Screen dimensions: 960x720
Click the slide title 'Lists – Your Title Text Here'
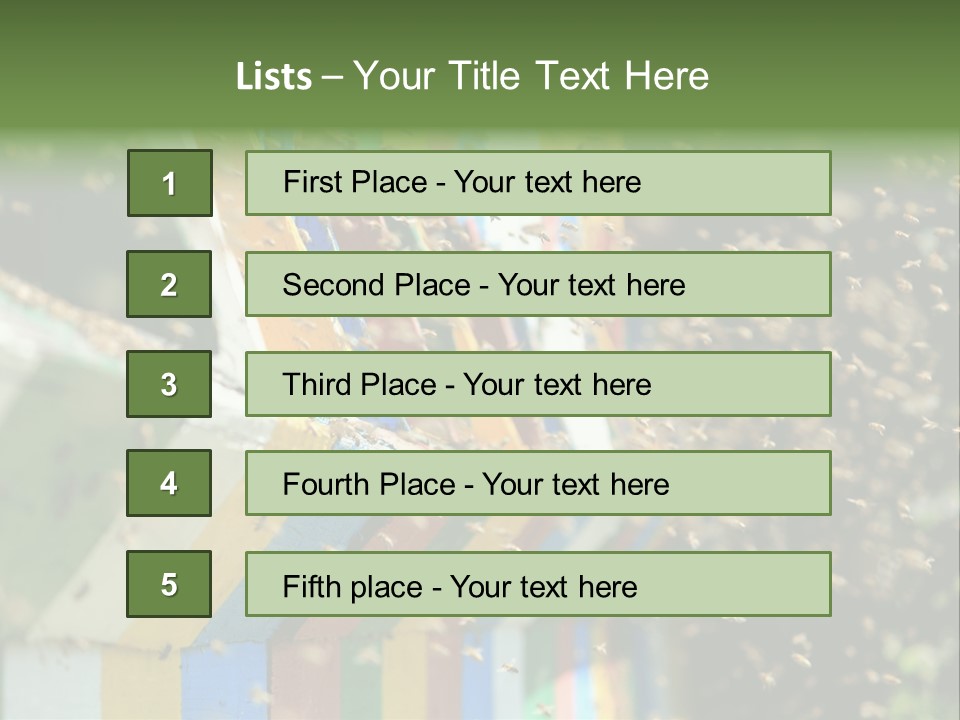click(x=472, y=76)
